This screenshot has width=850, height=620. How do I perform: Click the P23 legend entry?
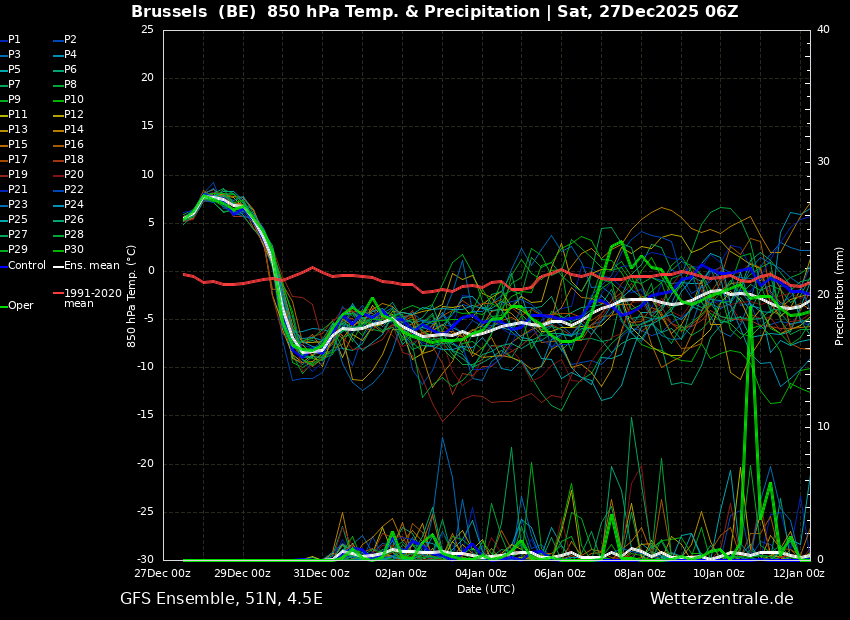(14, 204)
